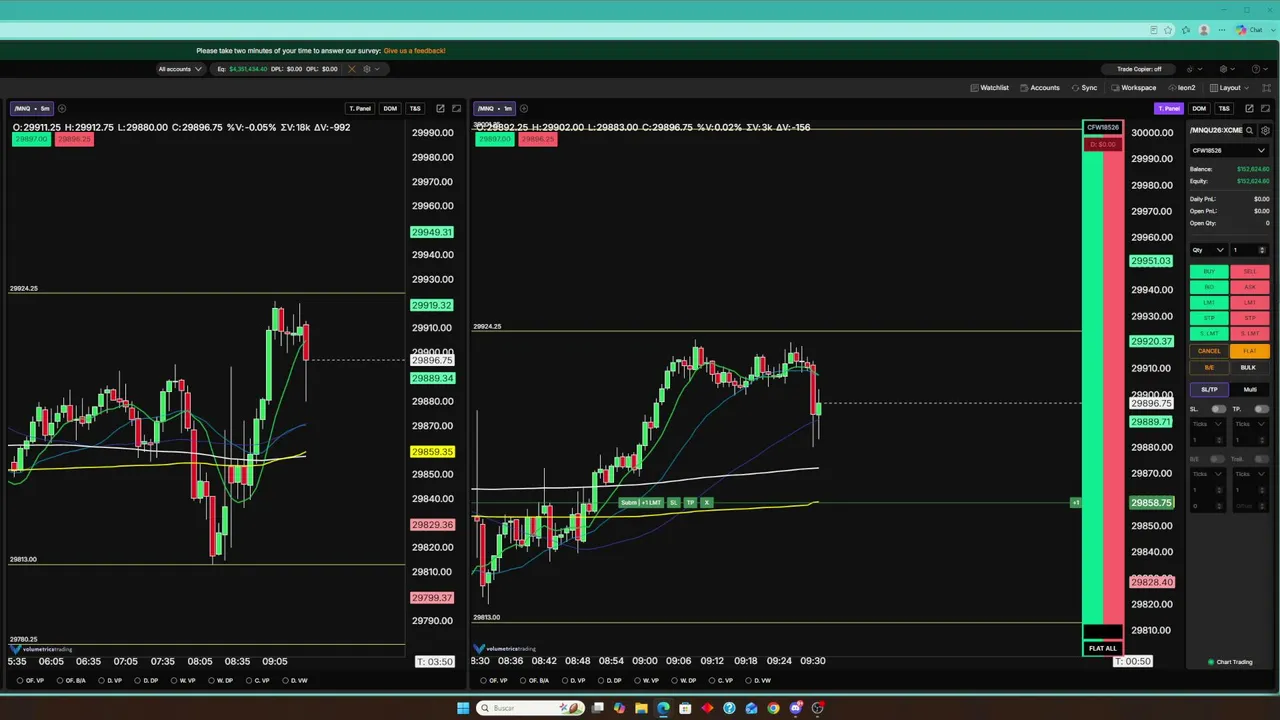Open T. Panel on the left chart
The height and width of the screenshot is (720, 1280).
360,108
